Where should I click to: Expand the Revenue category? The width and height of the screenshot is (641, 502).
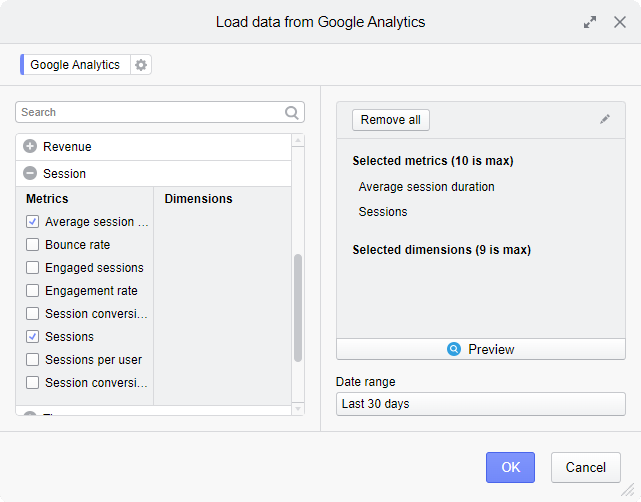click(x=30, y=146)
